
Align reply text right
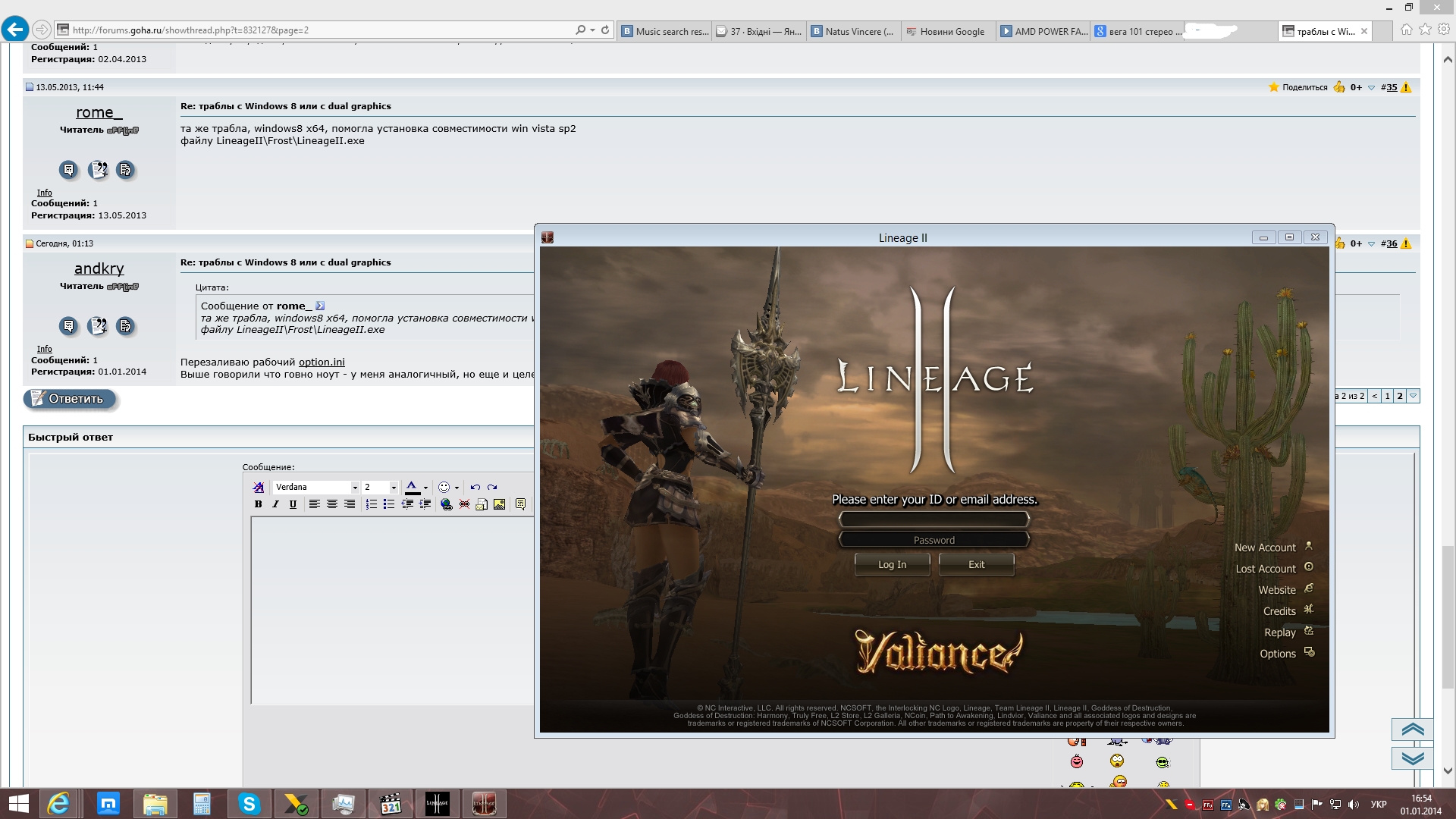click(350, 504)
